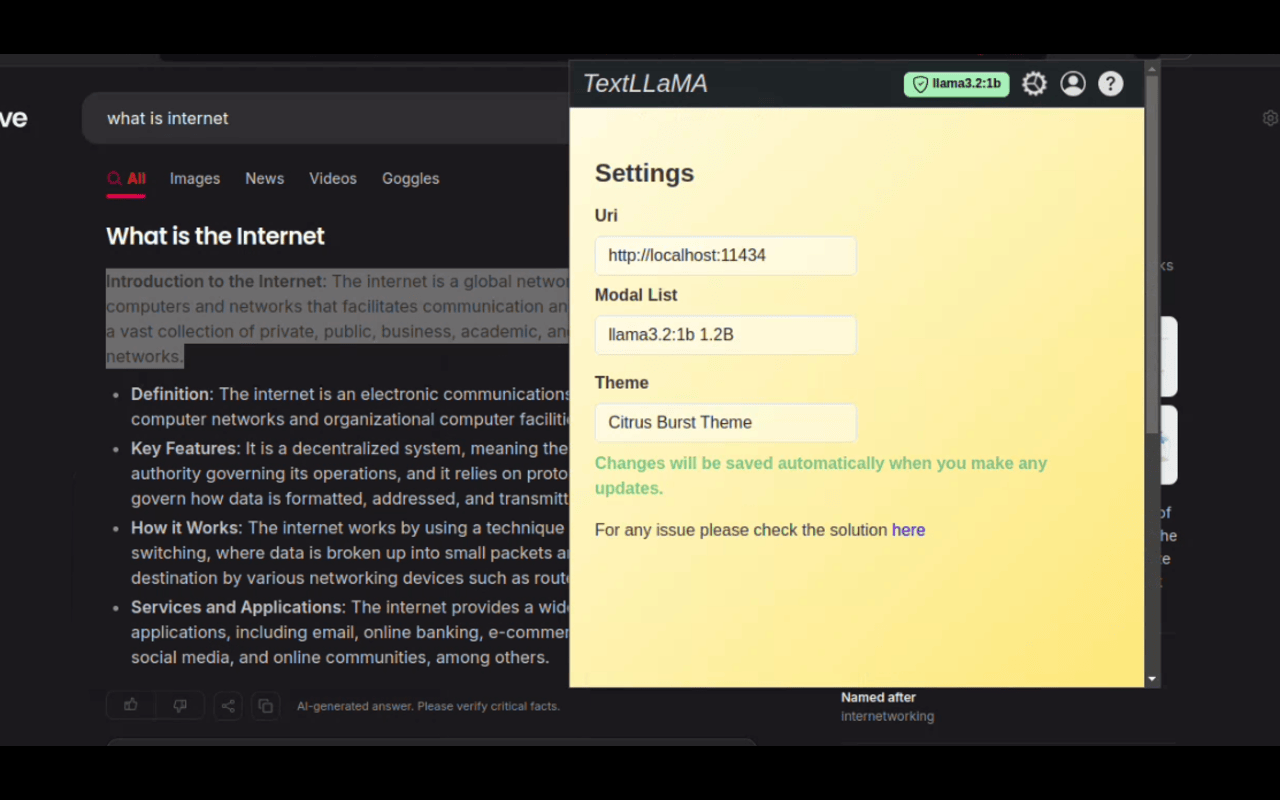Click the thumbs up icon on the answer
1280x800 pixels.
point(130,705)
